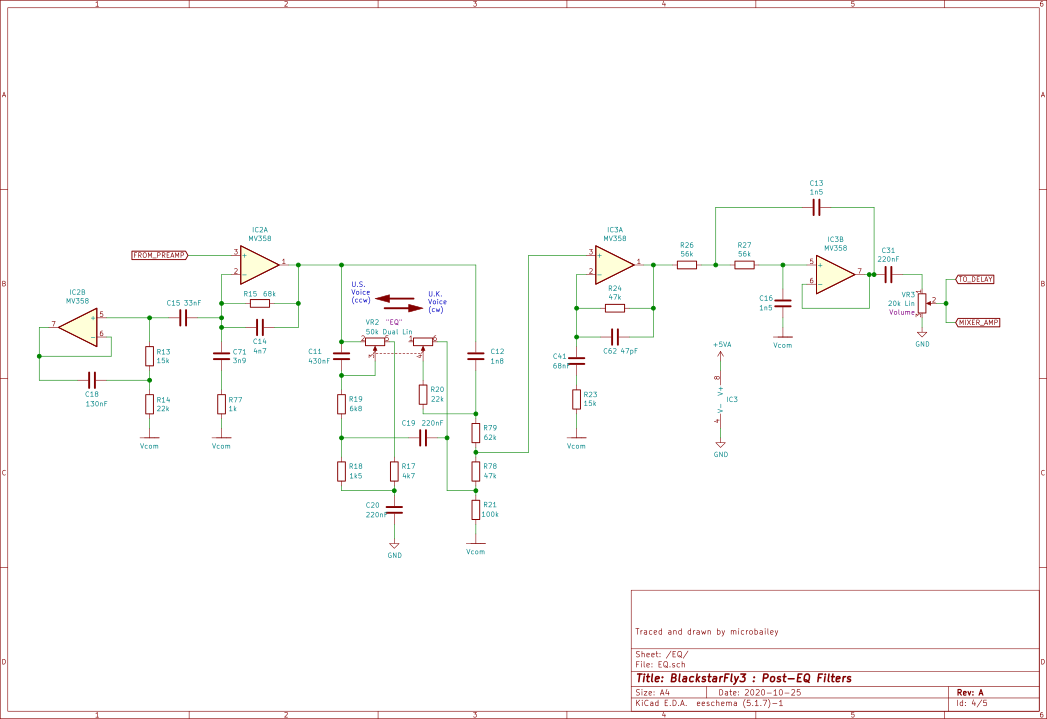Click resistor R26 56k symbol
The width and height of the screenshot is (1047, 719).
(x=687, y=265)
